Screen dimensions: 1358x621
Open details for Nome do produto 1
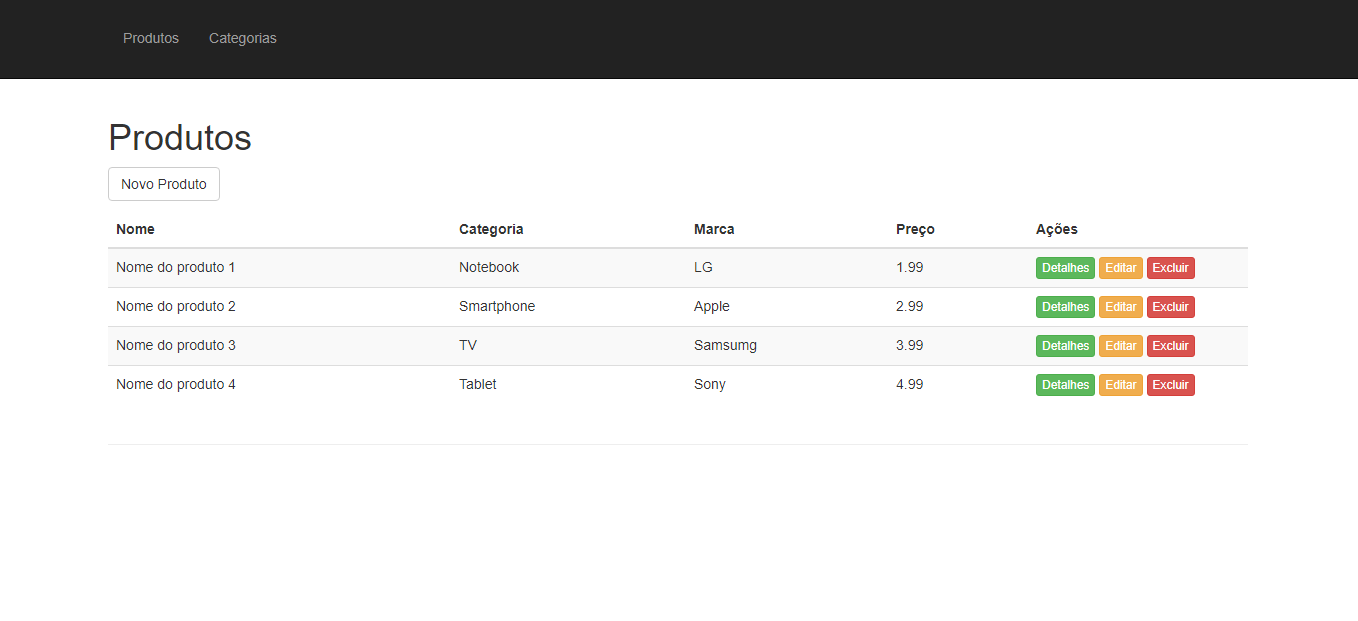click(x=1064, y=267)
